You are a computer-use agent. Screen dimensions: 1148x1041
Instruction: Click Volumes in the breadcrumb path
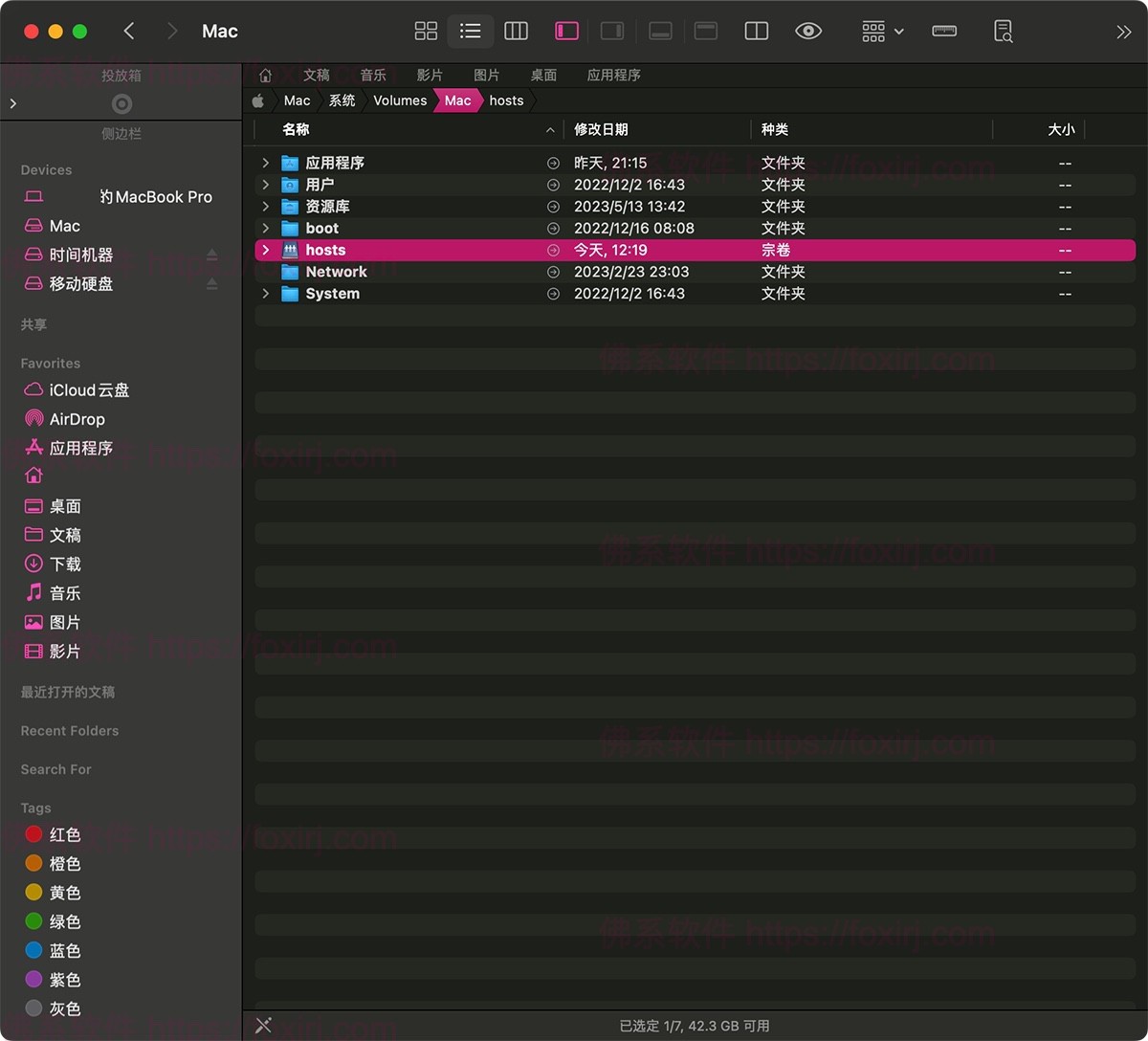point(400,100)
